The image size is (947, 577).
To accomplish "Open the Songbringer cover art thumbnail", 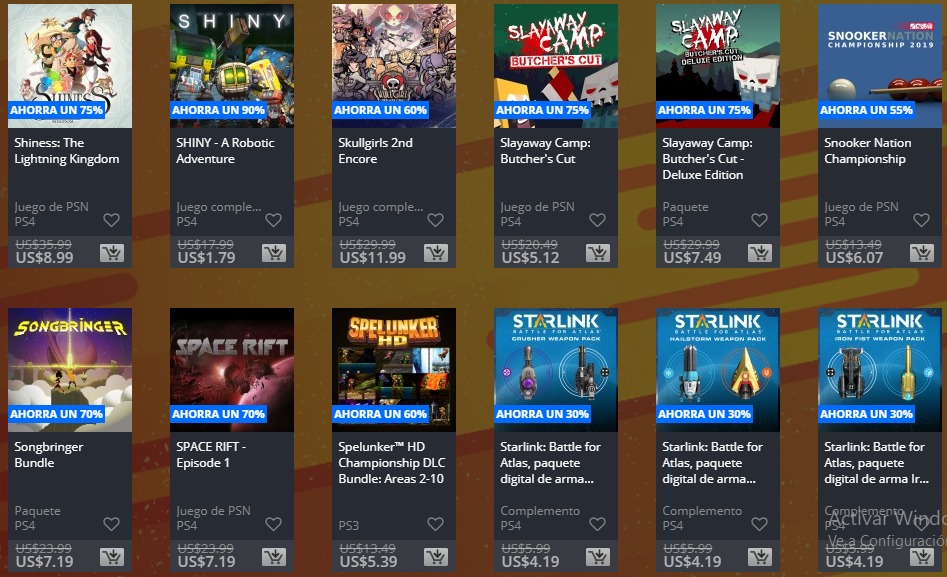I will pos(70,370).
